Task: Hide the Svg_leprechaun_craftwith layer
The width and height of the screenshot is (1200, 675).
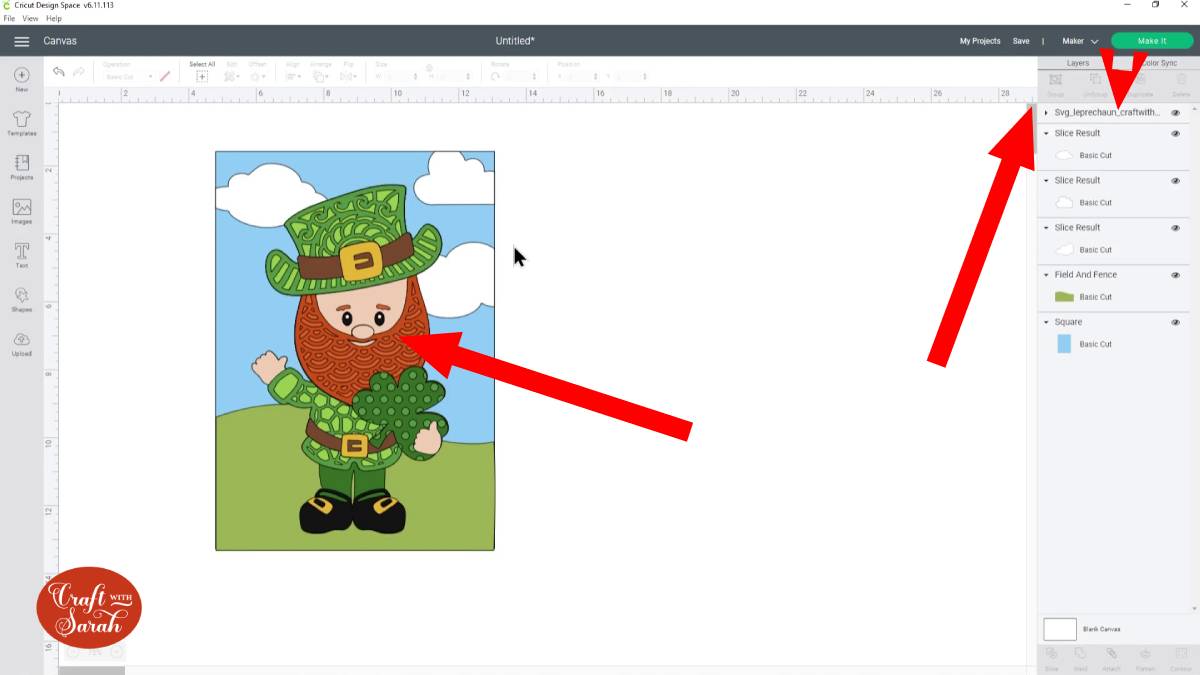Action: (x=1176, y=112)
